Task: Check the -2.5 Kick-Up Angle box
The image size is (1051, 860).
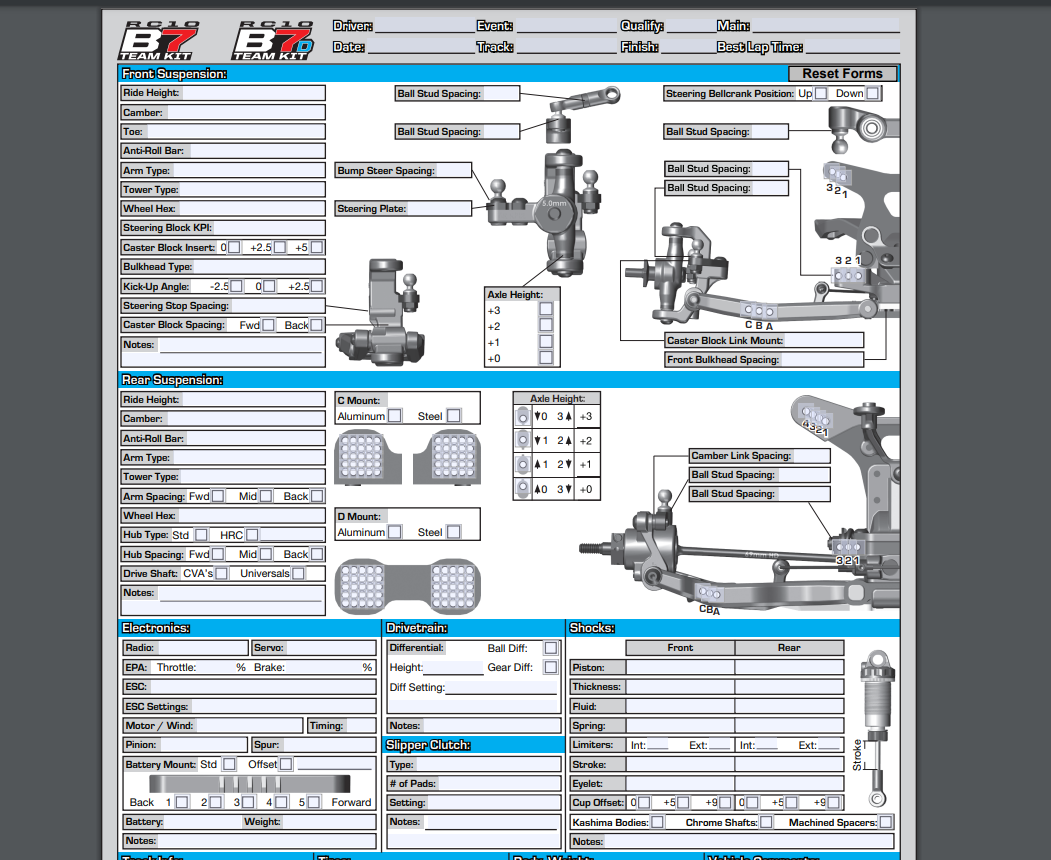Action: tap(237, 287)
